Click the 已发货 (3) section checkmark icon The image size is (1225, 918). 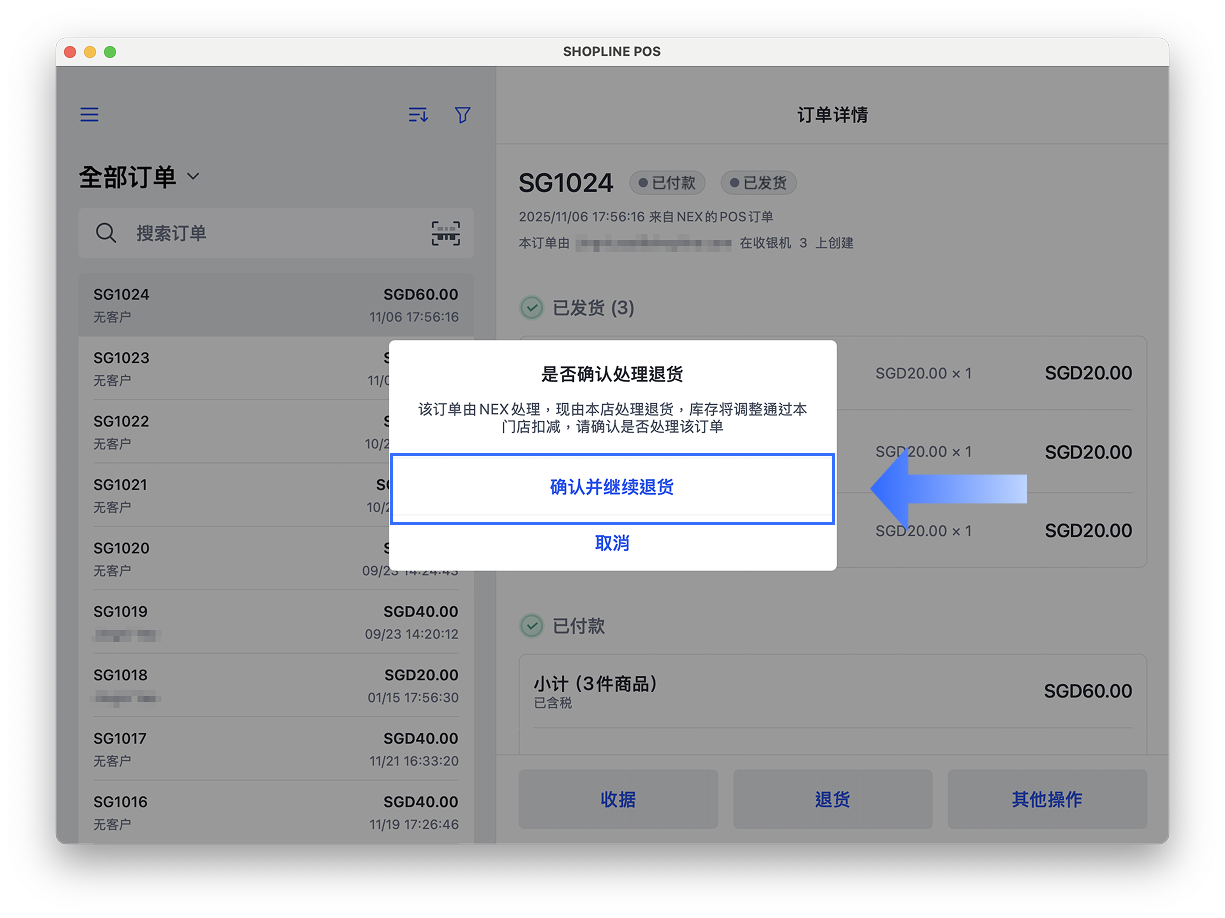click(x=531, y=308)
